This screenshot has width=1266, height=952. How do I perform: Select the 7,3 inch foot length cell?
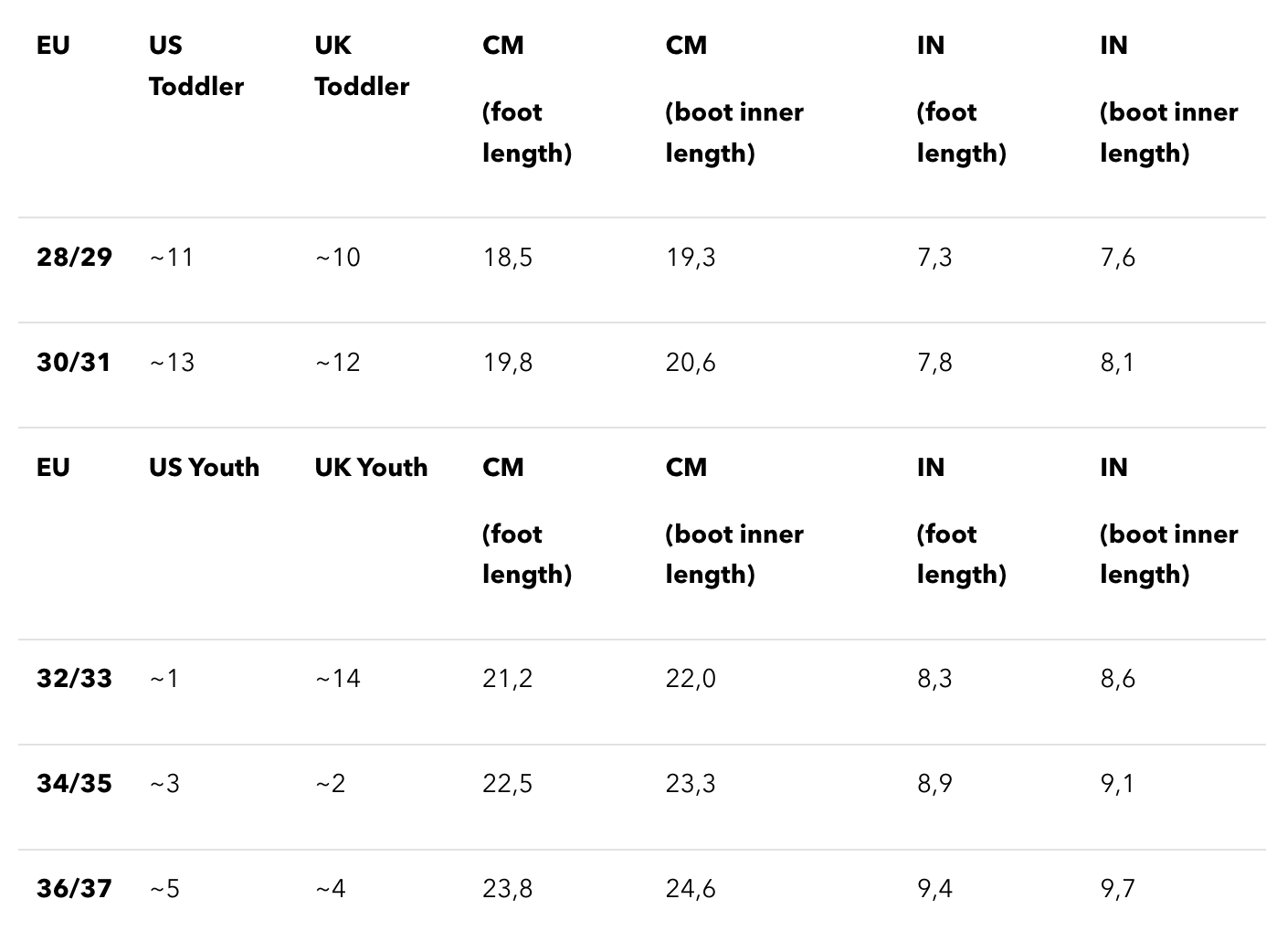934,258
